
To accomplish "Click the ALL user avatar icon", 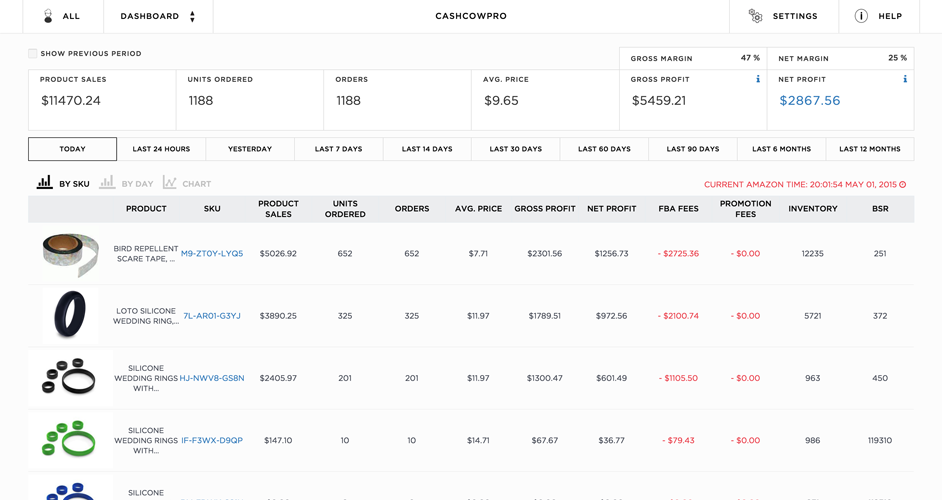I will [48, 16].
